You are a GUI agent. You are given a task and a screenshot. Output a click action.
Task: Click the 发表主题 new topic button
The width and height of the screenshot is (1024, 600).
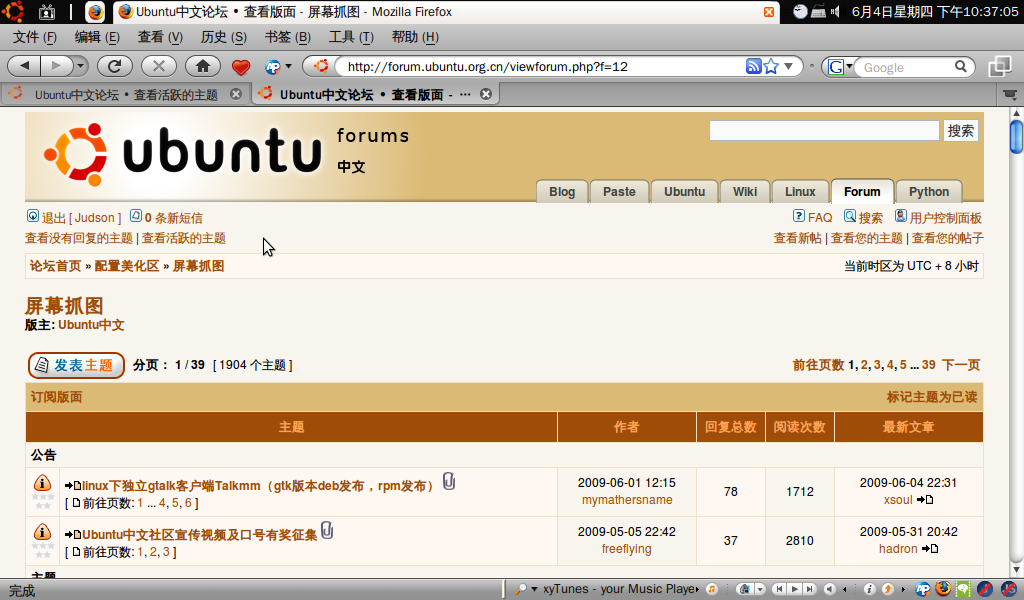76,365
